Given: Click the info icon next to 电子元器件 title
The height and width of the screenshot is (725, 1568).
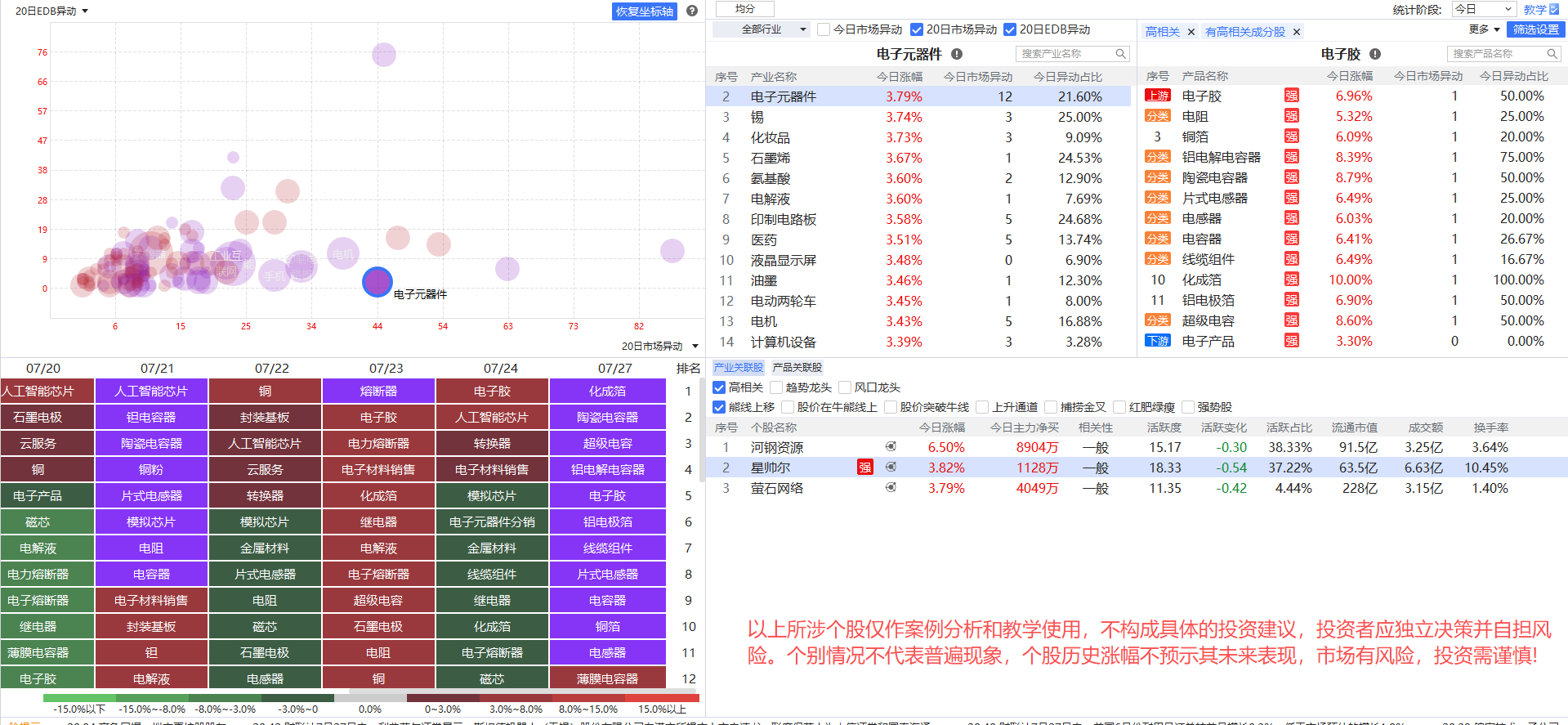Looking at the screenshot, I should [957, 54].
